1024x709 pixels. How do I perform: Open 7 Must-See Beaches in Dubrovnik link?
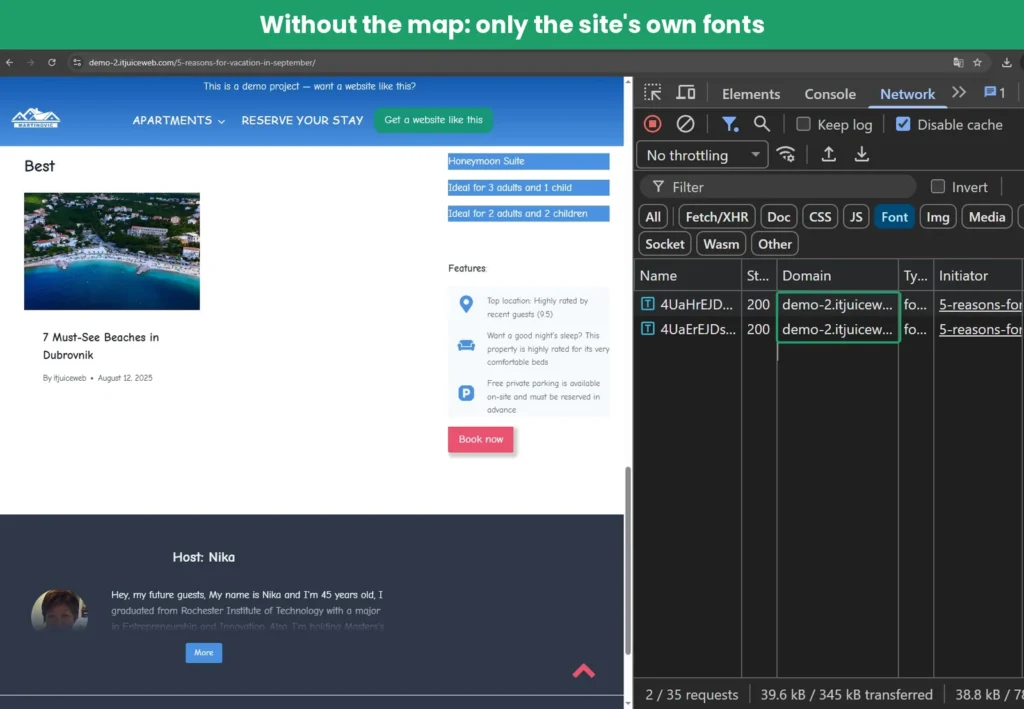[101, 346]
